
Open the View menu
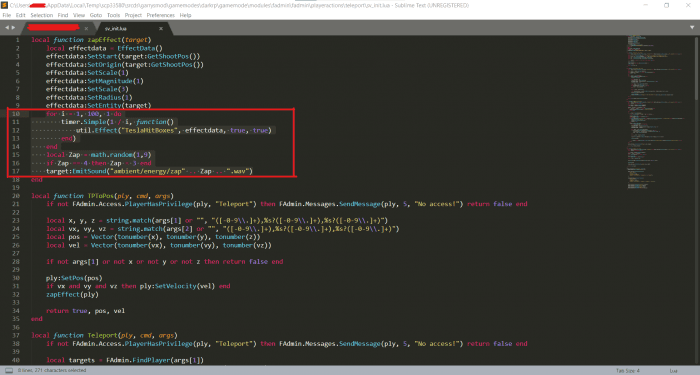point(79,15)
